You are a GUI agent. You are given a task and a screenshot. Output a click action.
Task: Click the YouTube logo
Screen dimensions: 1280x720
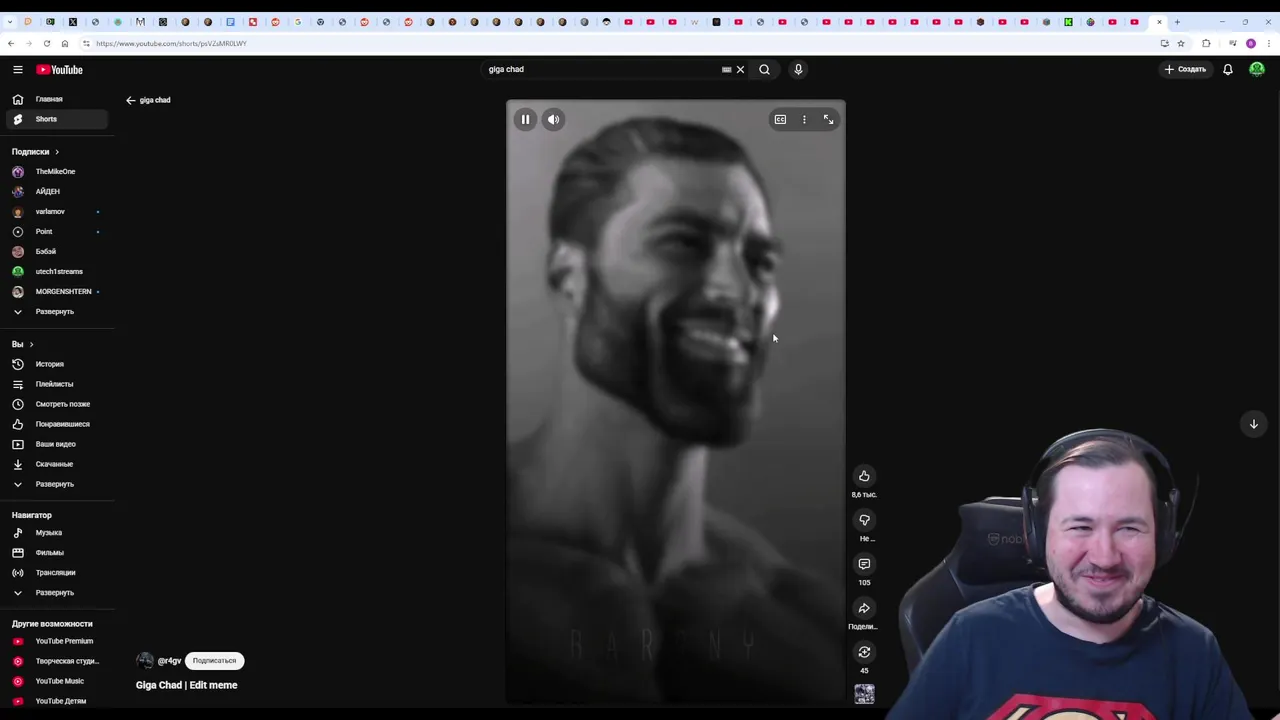(60, 69)
